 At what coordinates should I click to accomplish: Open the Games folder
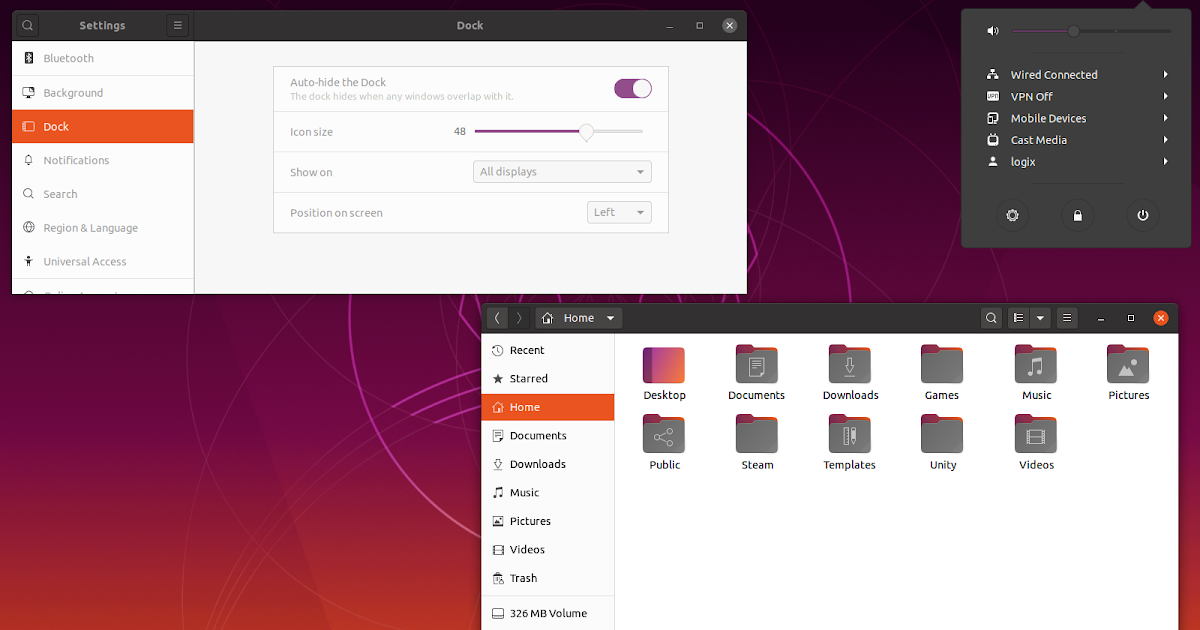click(942, 374)
